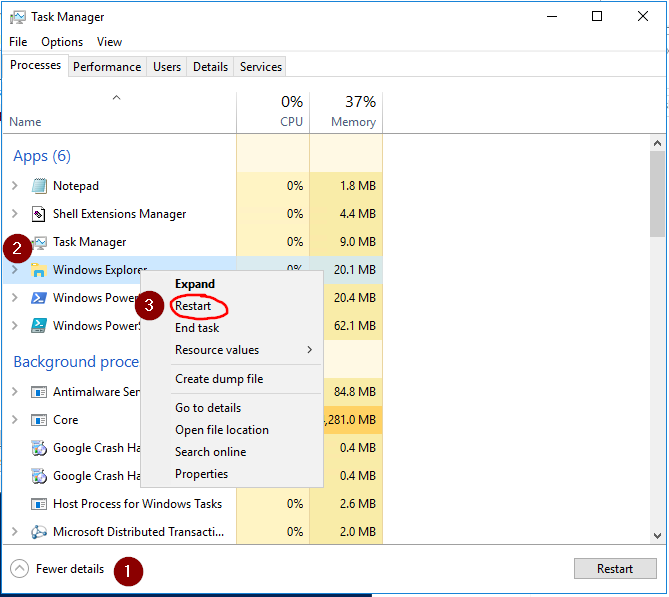This screenshot has width=669, height=597.
Task: Click the Windows Explorer folder icon
Action: point(39,270)
